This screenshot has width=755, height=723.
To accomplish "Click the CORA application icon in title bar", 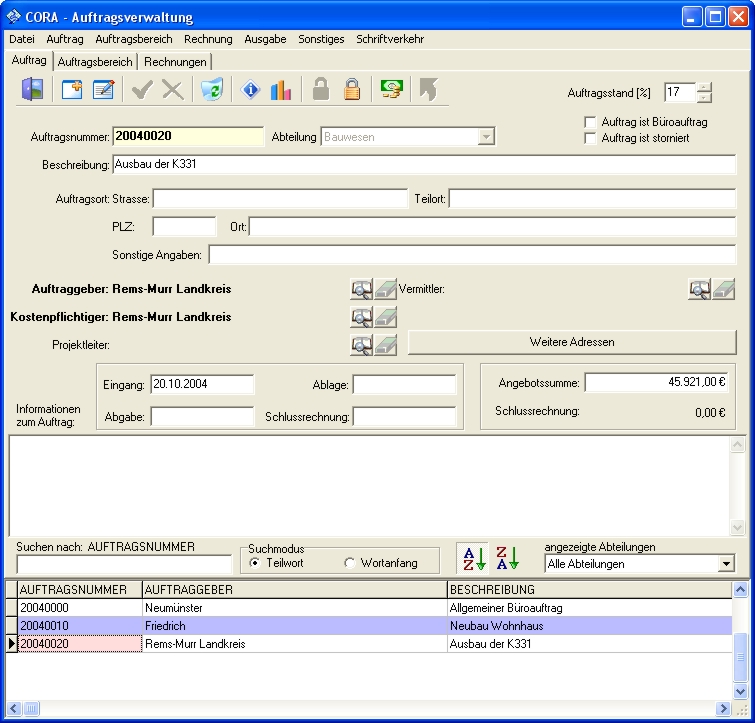I will click(x=13, y=16).
